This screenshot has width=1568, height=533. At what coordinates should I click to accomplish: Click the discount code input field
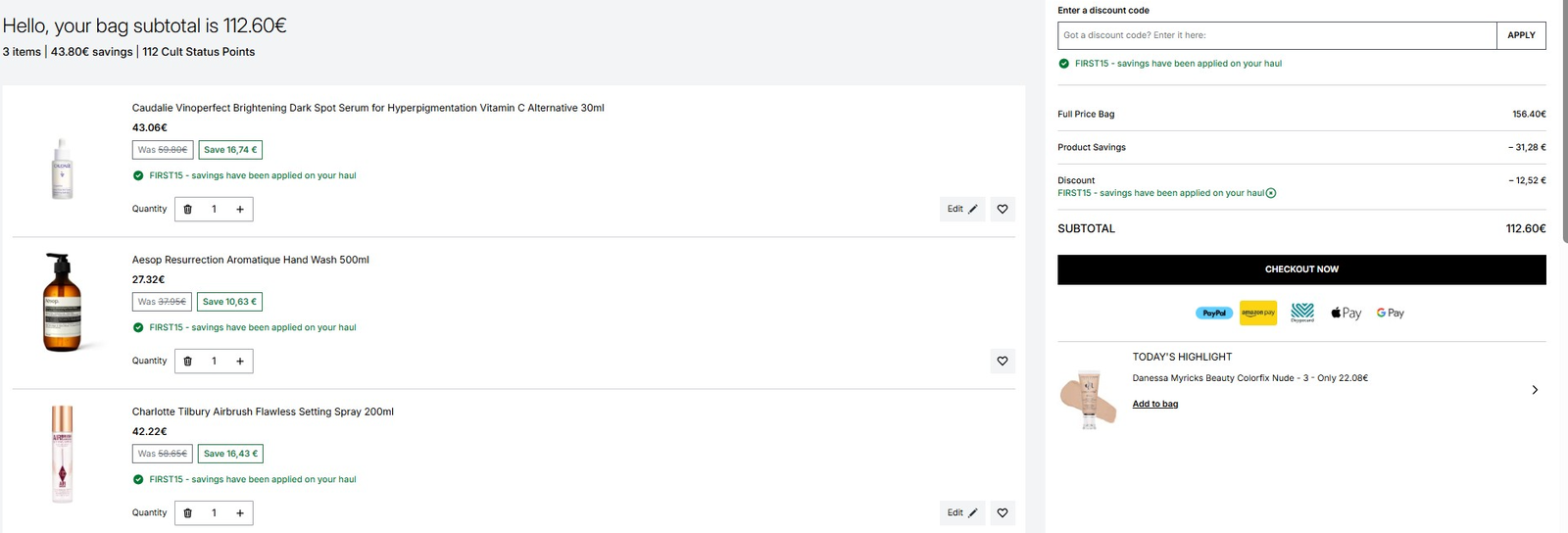pyautogui.click(x=1277, y=35)
